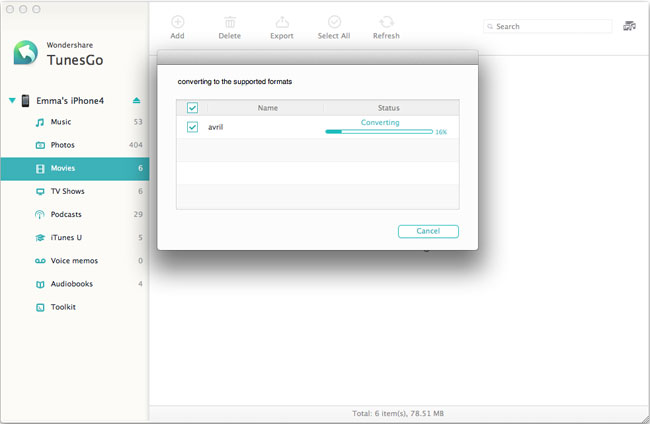Image resolution: width=650 pixels, height=424 pixels.
Task: Click the Export toolbar icon
Action: click(x=282, y=22)
